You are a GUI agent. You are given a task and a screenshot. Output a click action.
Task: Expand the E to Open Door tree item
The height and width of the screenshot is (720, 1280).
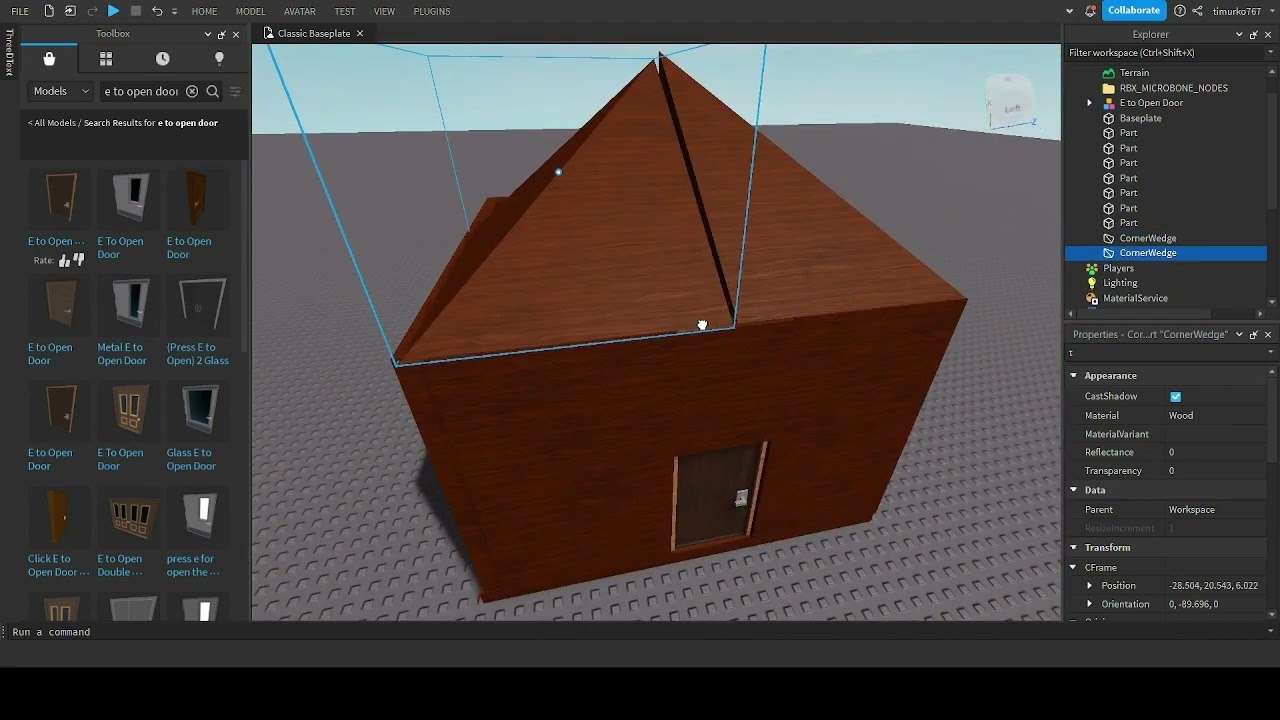coord(1090,103)
